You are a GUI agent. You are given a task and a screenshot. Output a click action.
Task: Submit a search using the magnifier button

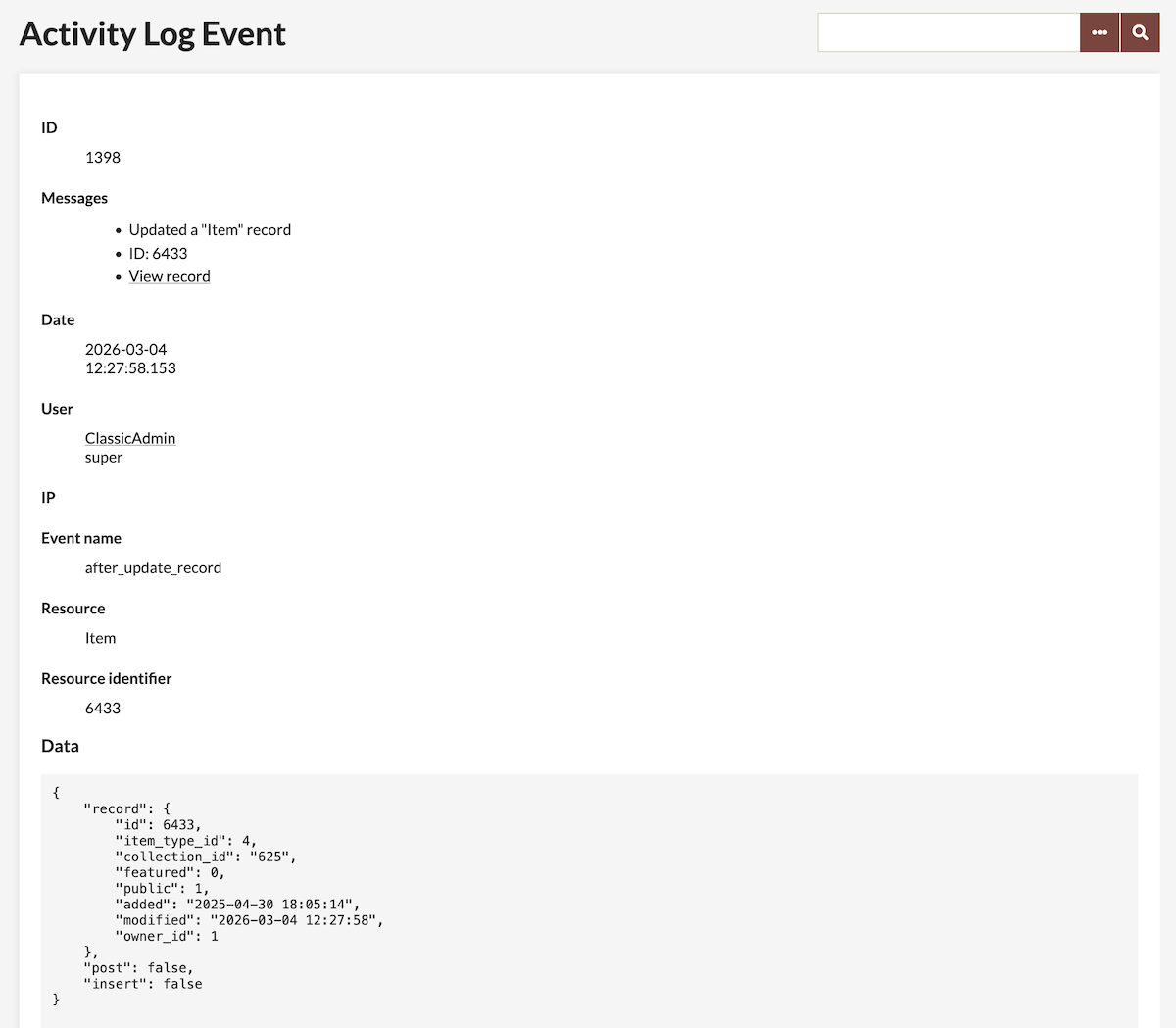click(1139, 31)
